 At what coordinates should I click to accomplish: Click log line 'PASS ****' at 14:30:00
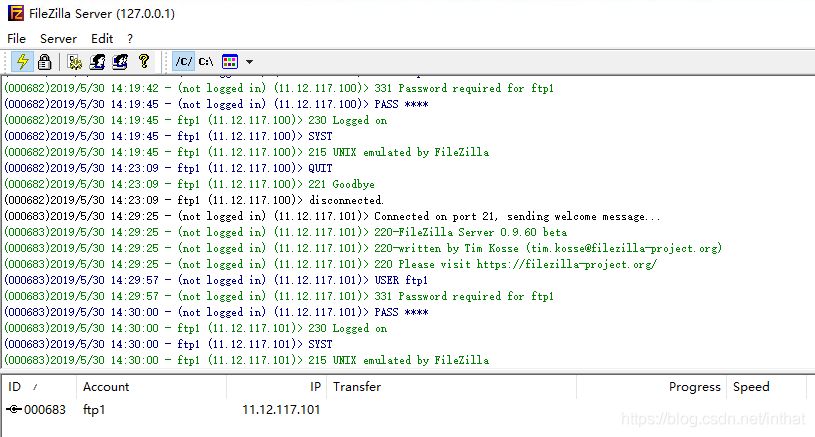216,312
